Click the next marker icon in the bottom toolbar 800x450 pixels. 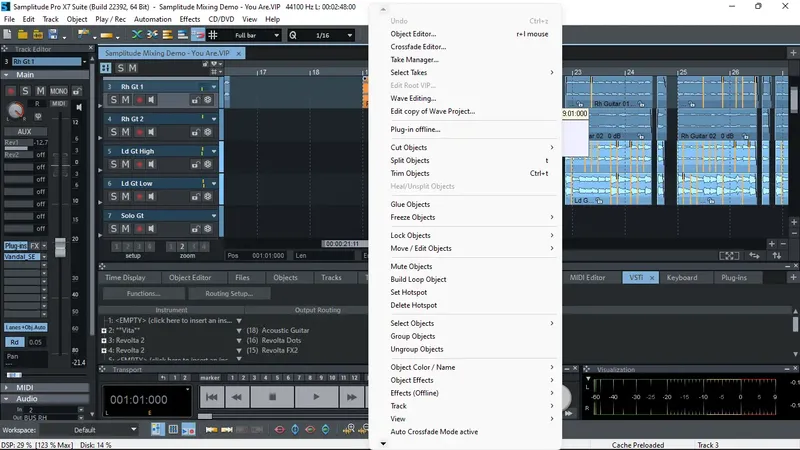click(x=227, y=430)
